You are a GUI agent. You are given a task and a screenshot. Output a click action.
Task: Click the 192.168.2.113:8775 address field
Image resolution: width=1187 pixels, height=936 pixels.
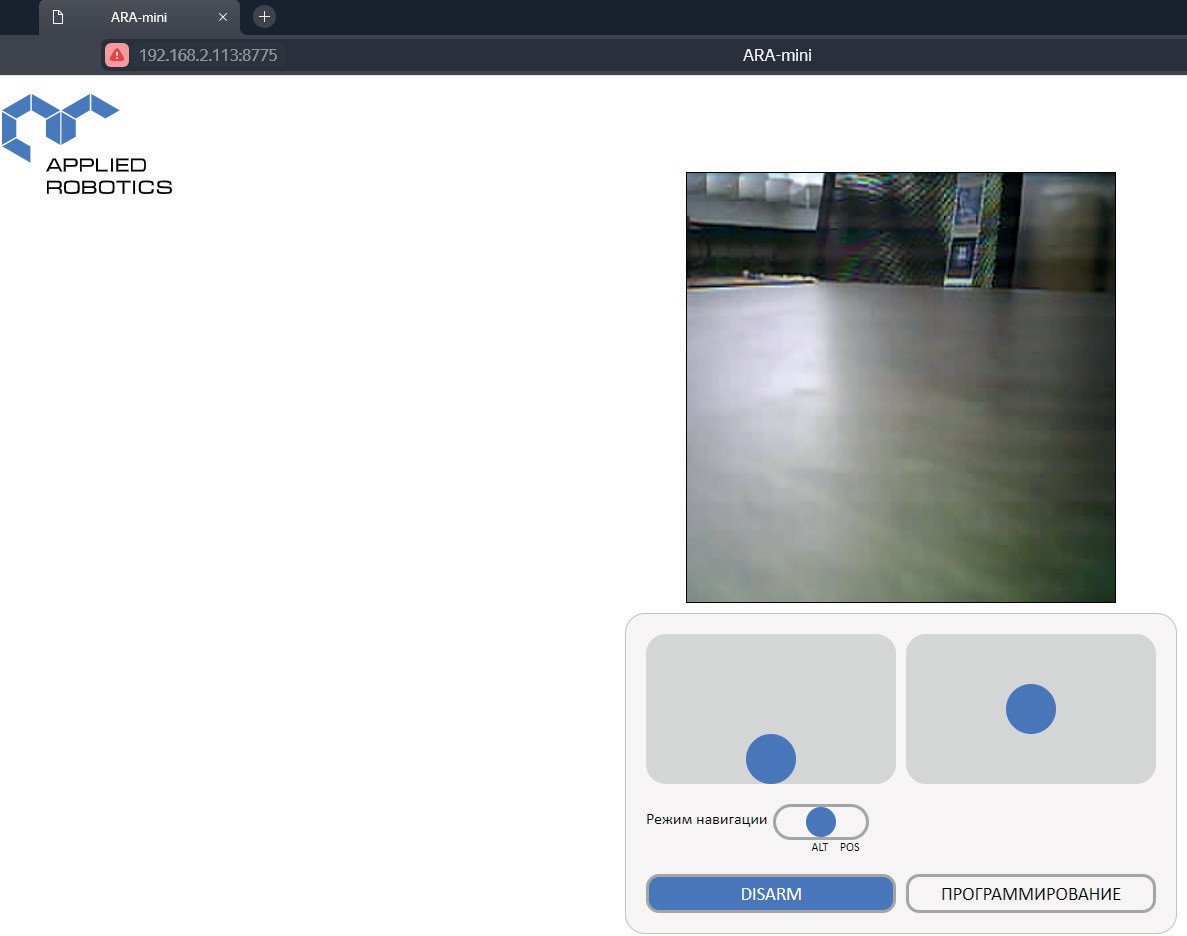208,55
